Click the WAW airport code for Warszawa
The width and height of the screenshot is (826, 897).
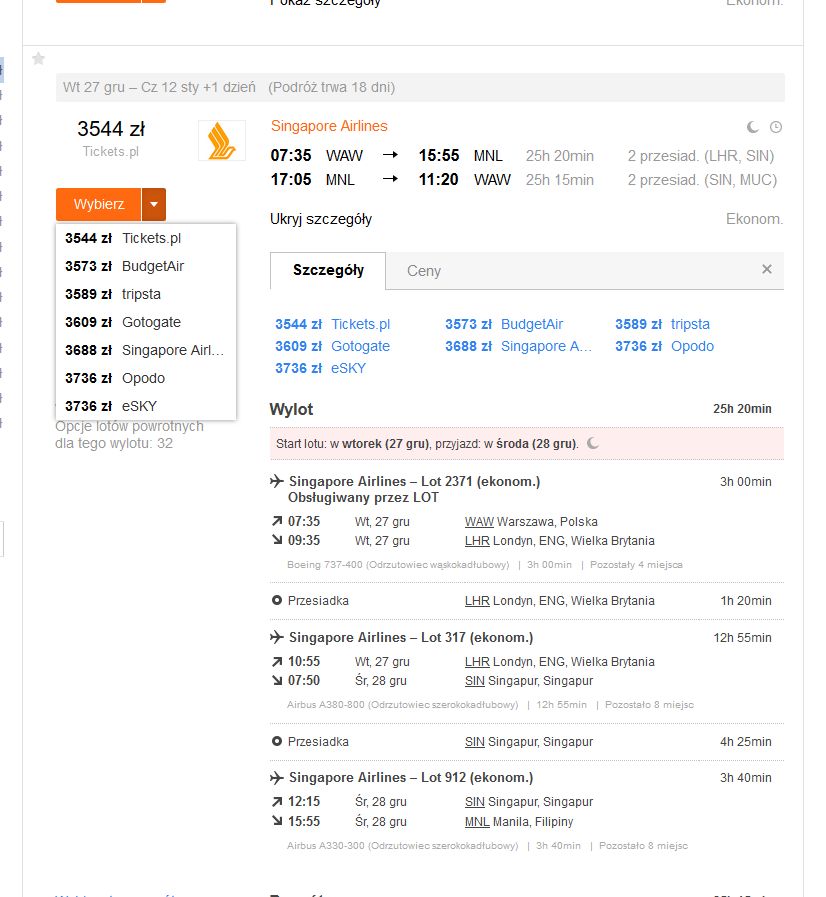tap(479, 521)
